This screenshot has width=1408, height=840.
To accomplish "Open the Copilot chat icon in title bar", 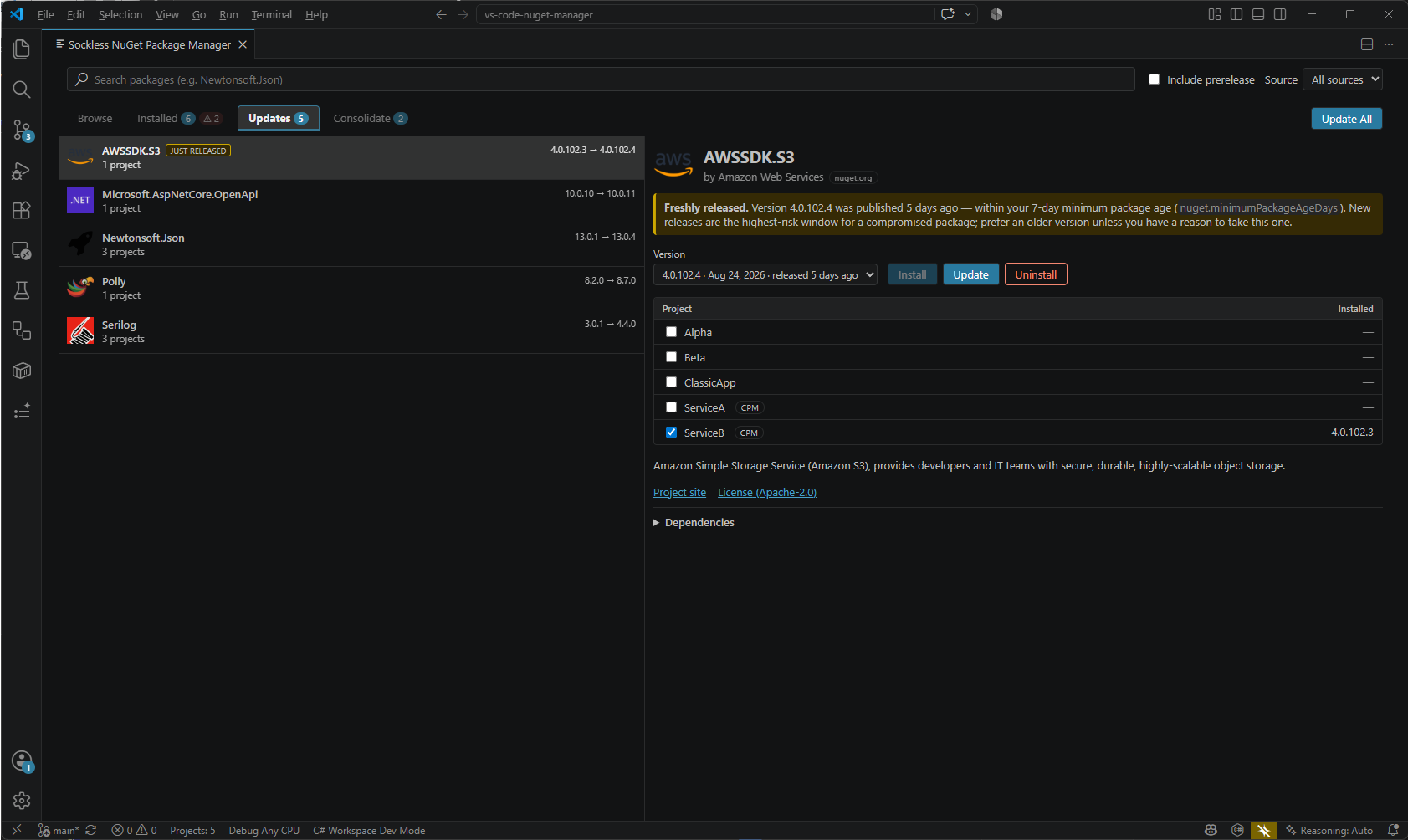I will 948,14.
